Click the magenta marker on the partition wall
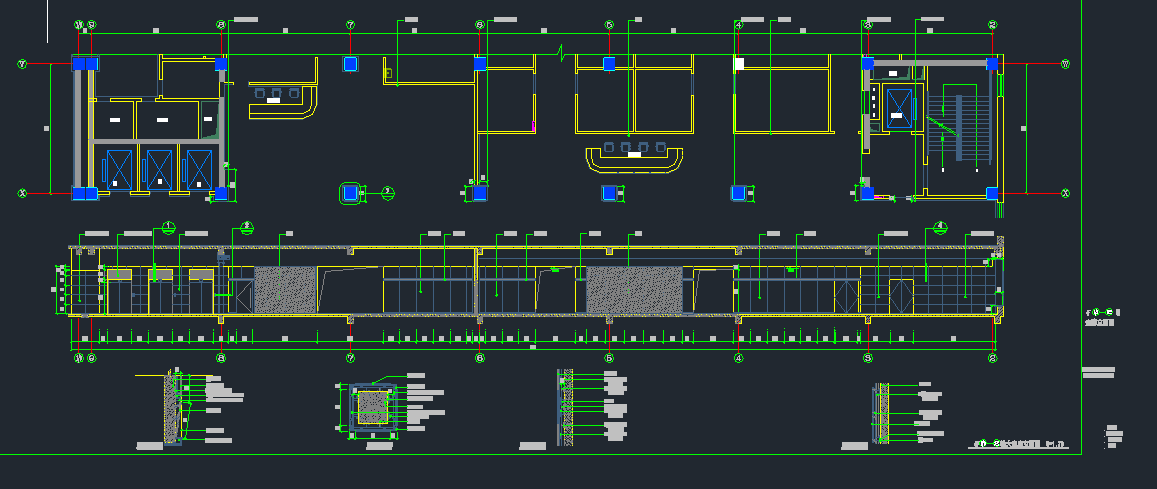This screenshot has width=1157, height=489. pos(534,127)
